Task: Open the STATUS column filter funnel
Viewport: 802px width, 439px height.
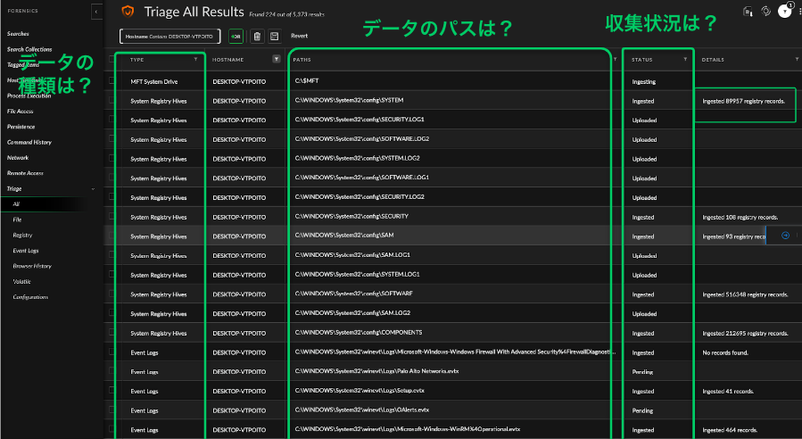Action: [x=685, y=59]
